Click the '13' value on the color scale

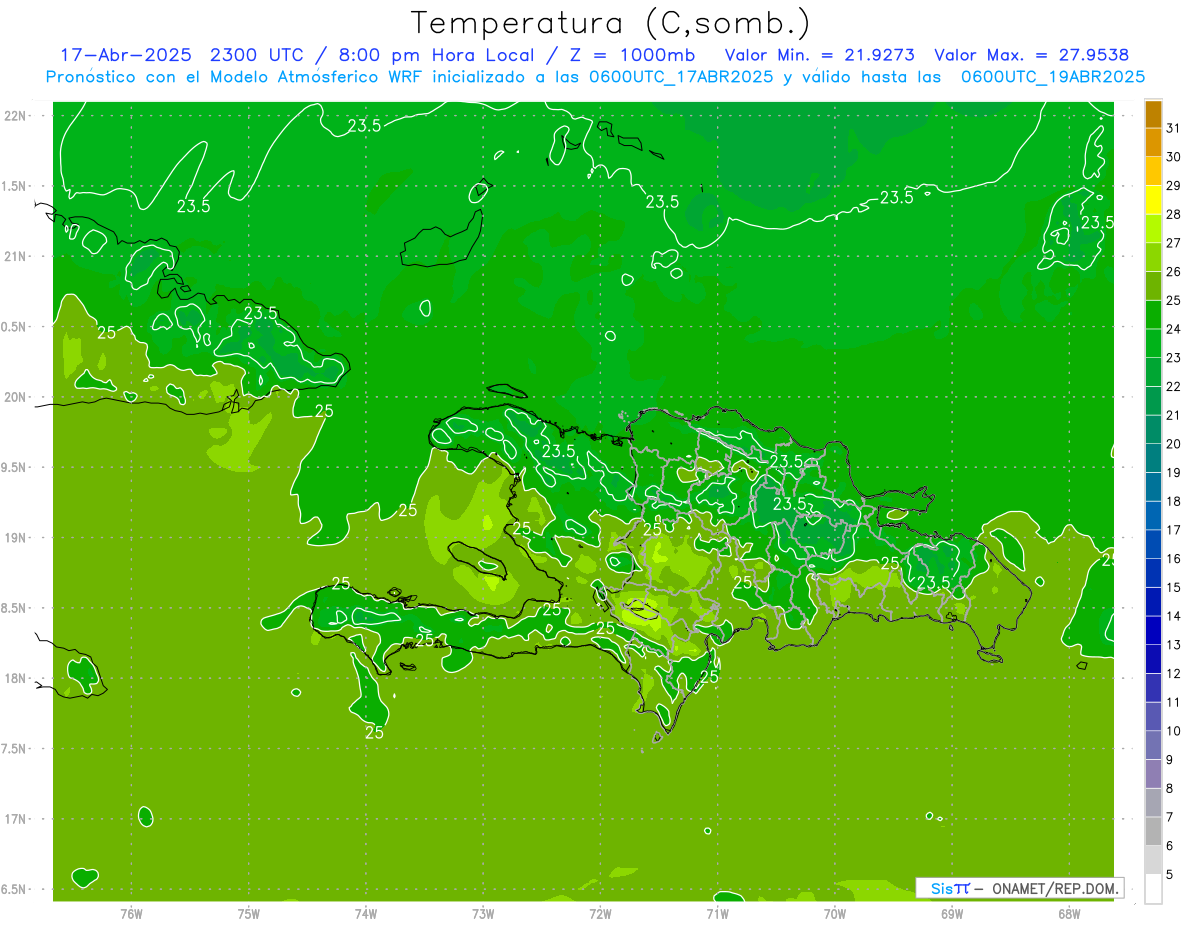pyautogui.click(x=1173, y=645)
